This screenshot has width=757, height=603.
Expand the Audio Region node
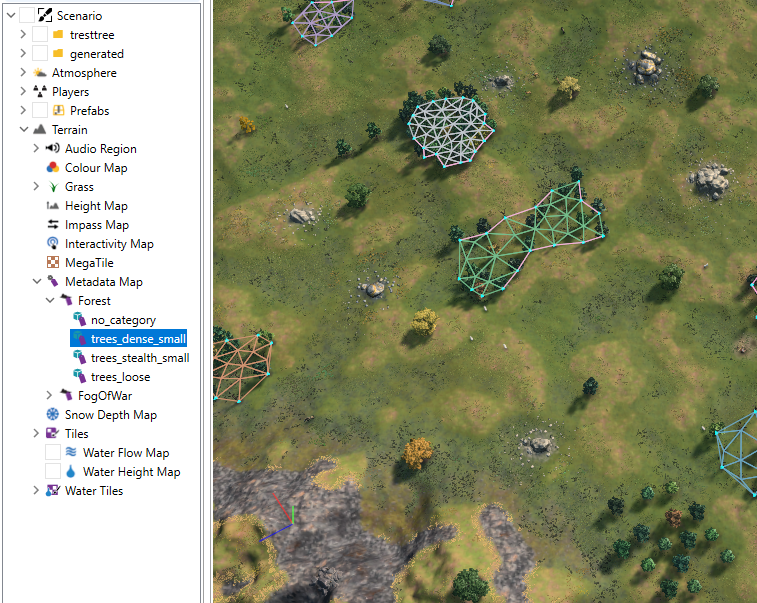(x=36, y=148)
